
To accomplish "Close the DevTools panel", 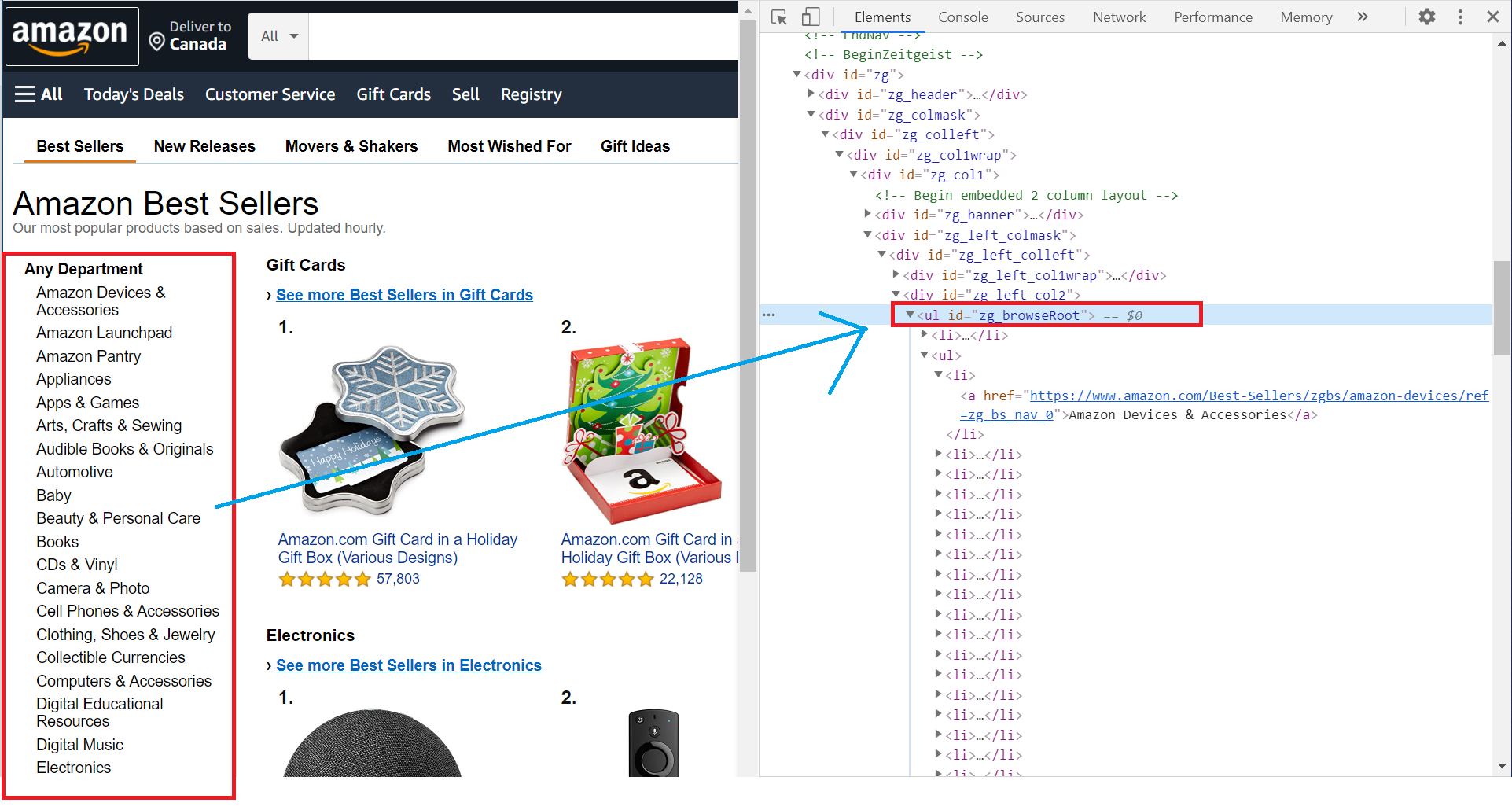I will (1492, 17).
